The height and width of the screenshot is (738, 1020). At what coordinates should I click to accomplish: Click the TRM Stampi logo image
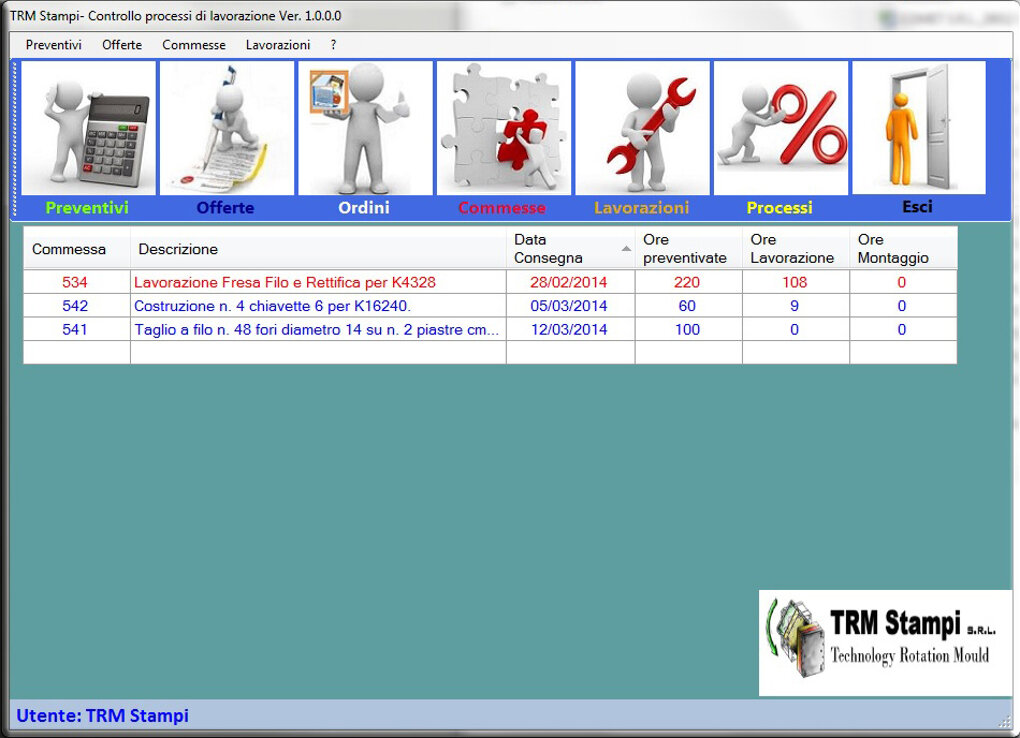[885, 643]
